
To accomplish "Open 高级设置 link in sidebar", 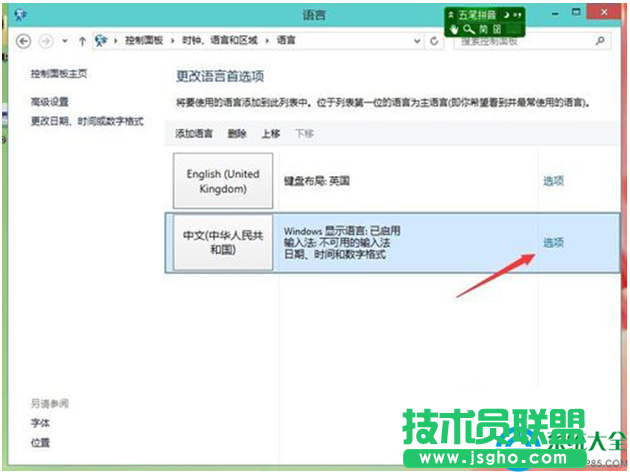I will [50, 102].
